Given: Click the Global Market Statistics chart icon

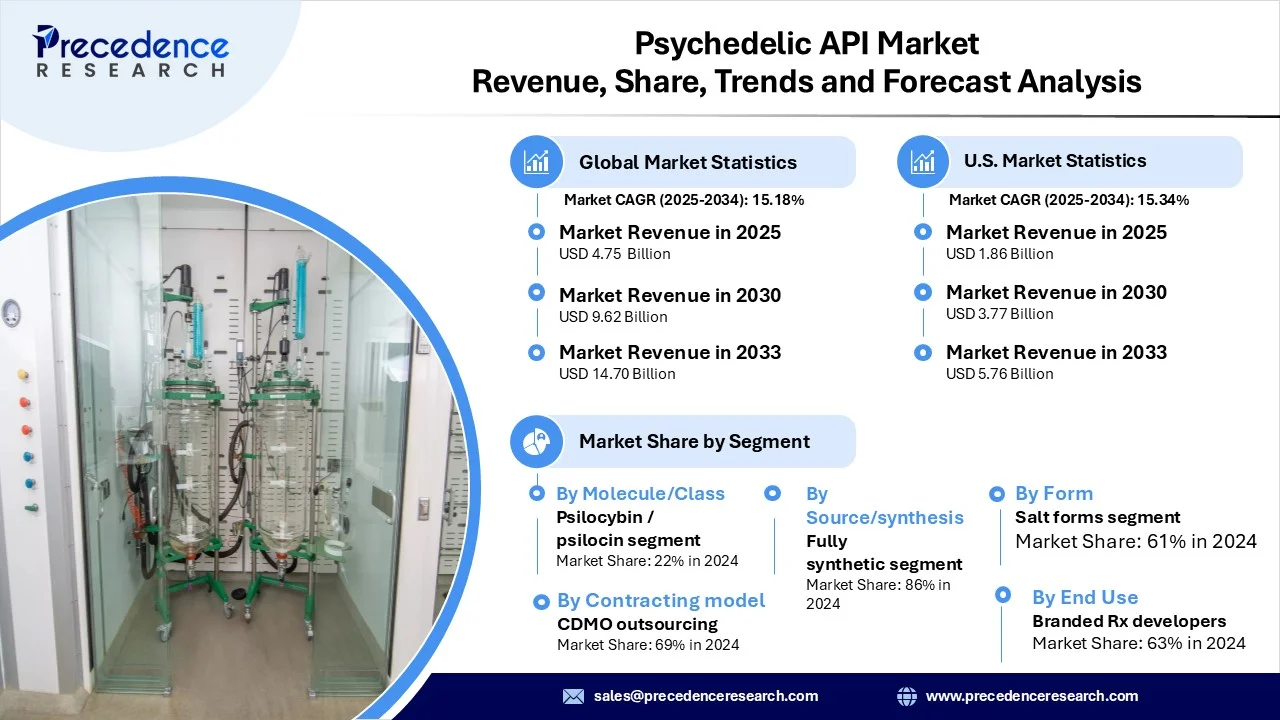Looking at the screenshot, I should [x=537, y=162].
